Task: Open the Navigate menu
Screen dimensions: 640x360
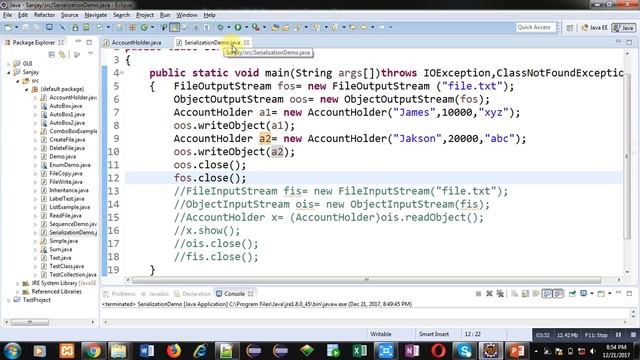Action: tap(96, 15)
